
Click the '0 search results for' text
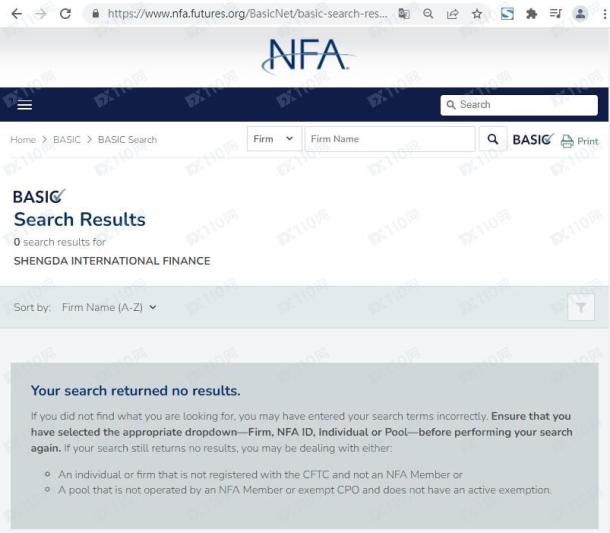pyautogui.click(x=60, y=242)
